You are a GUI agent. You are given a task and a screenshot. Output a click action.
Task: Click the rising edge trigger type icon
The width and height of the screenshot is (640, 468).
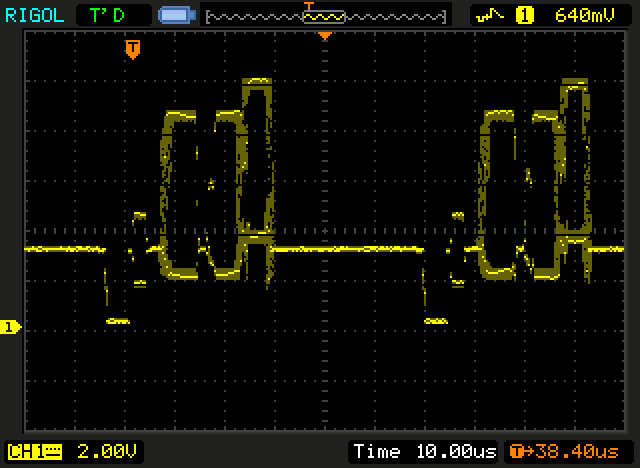click(489, 15)
